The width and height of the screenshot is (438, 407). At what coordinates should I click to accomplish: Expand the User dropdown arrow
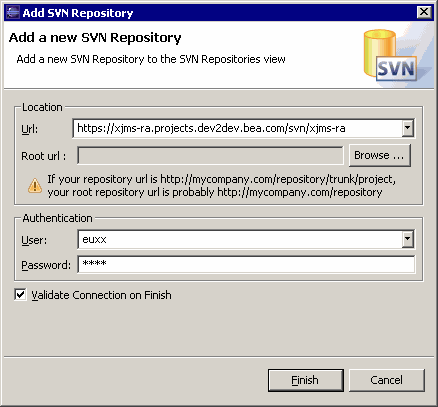point(408,239)
